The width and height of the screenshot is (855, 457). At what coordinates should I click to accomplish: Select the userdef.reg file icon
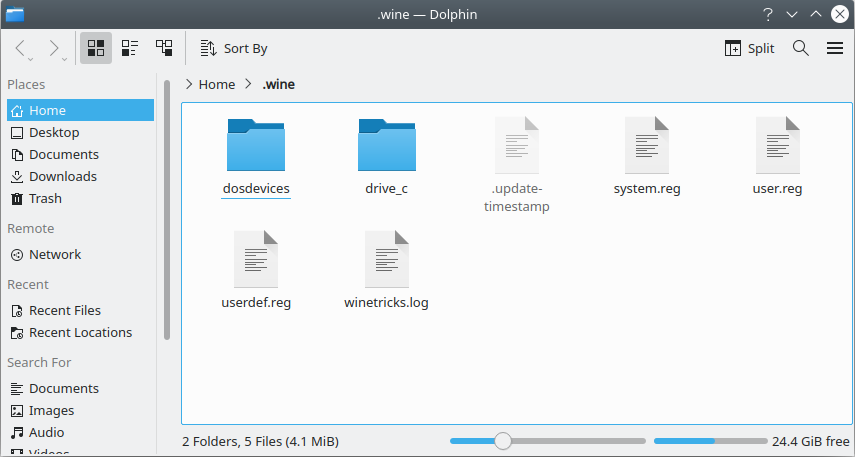[256, 259]
